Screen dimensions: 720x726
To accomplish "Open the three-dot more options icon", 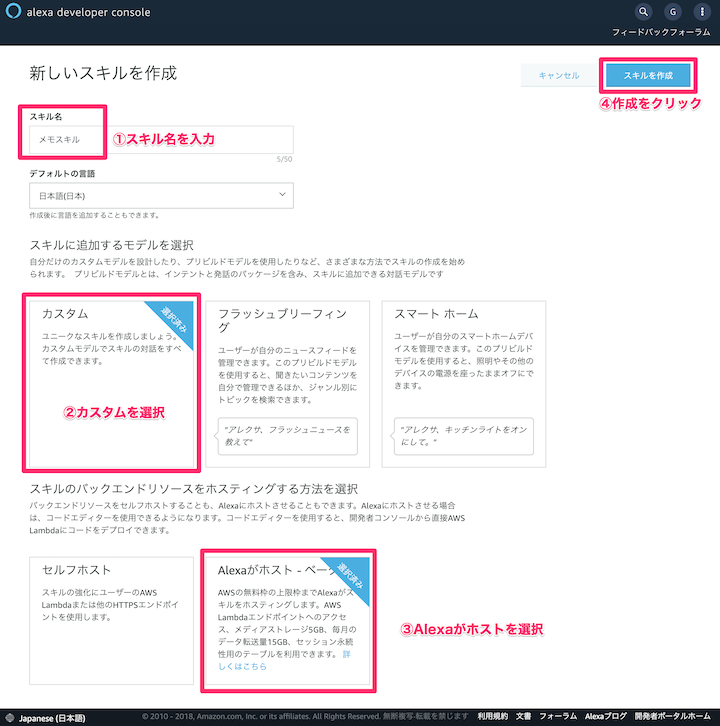I will click(702, 12).
